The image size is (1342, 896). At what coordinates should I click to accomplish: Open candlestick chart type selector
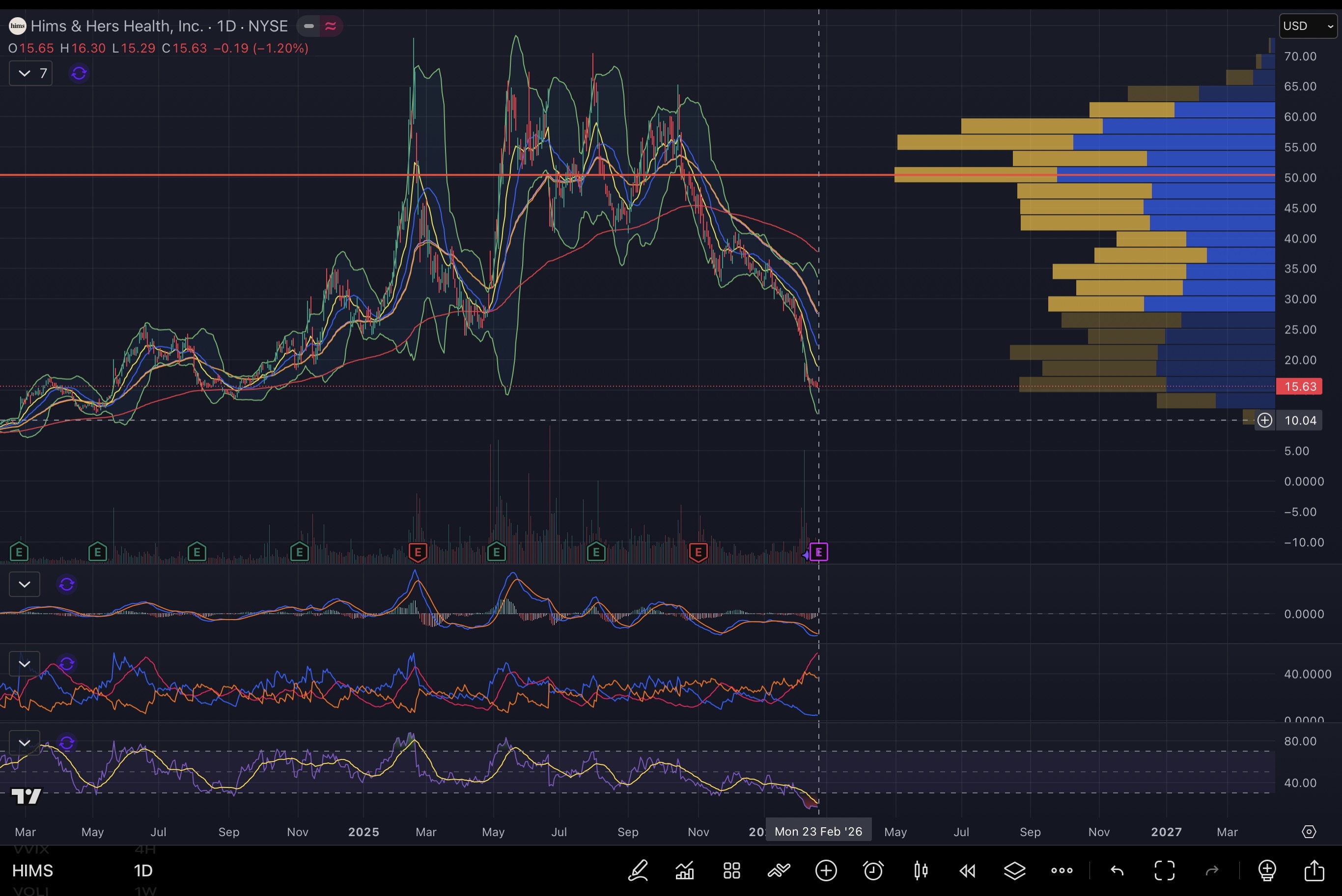[920, 870]
